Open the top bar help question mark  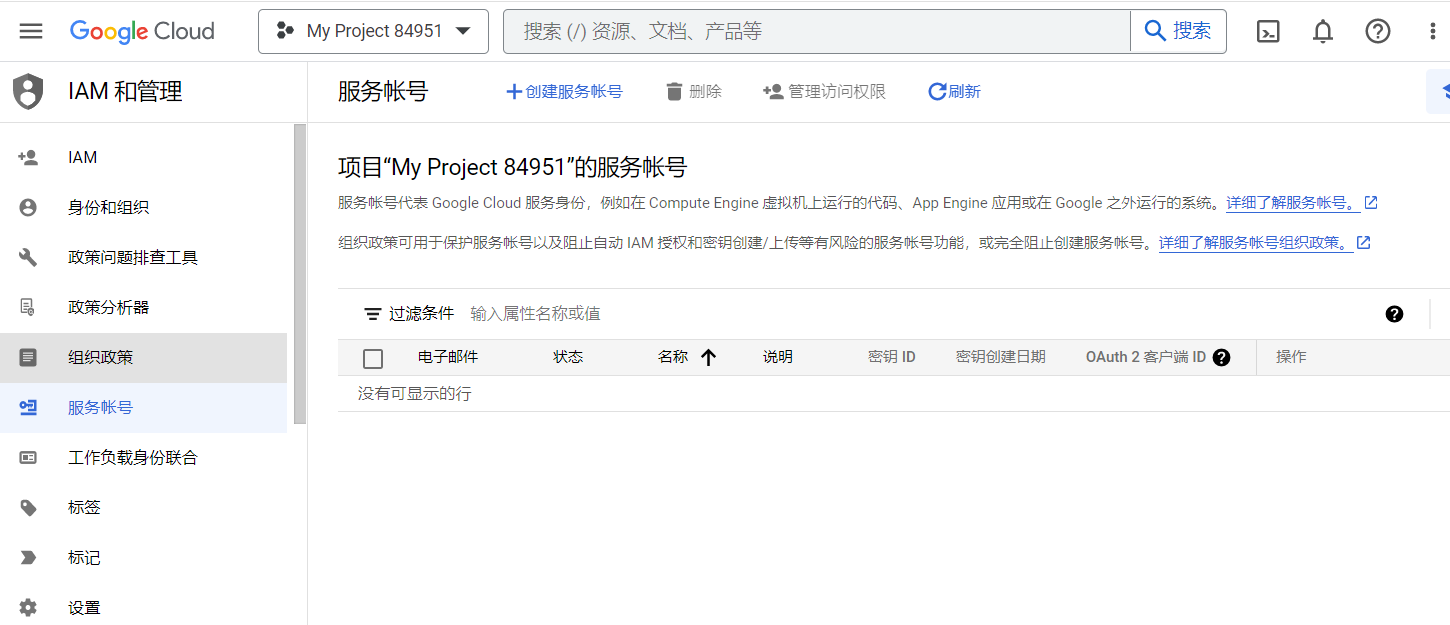pos(1378,31)
